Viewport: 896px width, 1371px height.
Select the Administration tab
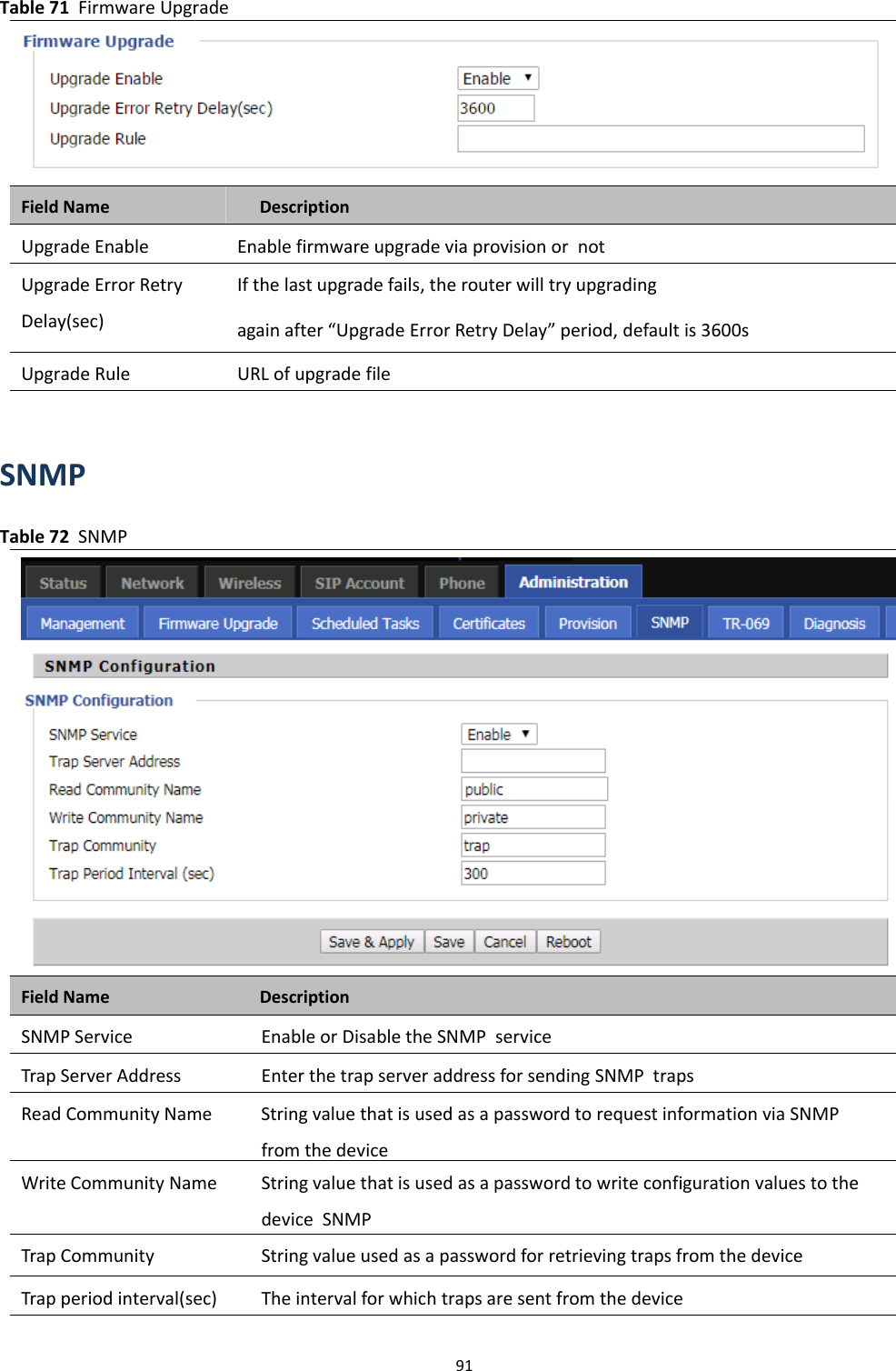[x=572, y=581]
